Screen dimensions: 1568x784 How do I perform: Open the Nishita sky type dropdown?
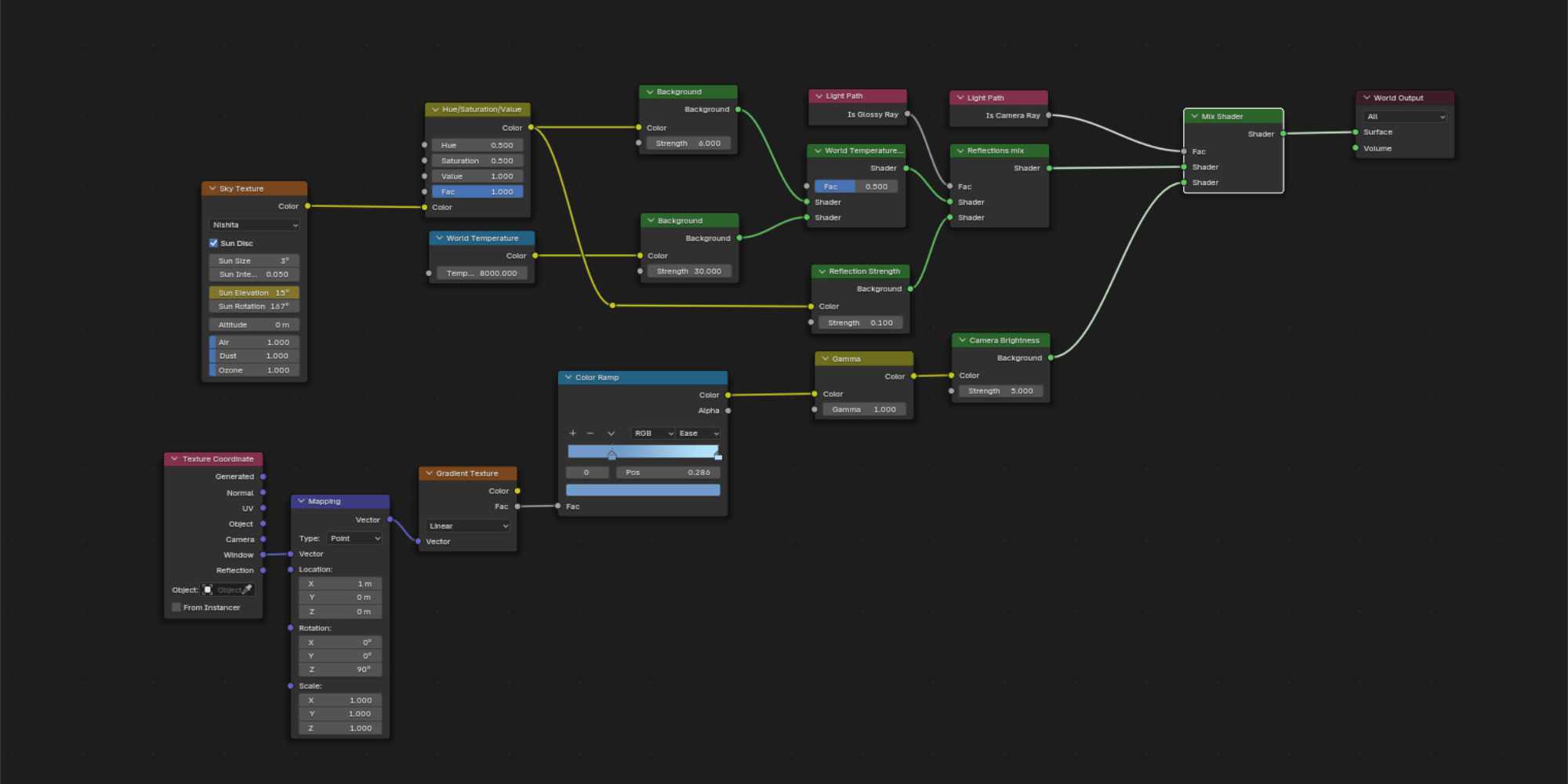[255, 225]
